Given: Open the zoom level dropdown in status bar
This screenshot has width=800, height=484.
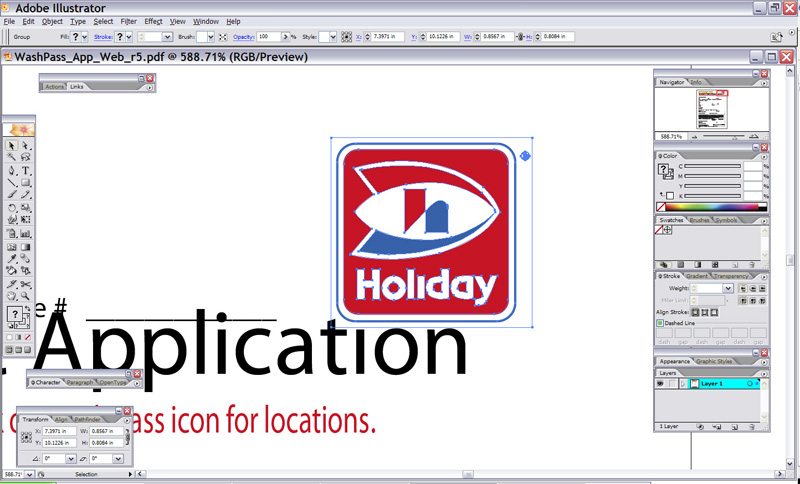Looking at the screenshot, I should [x=30, y=474].
